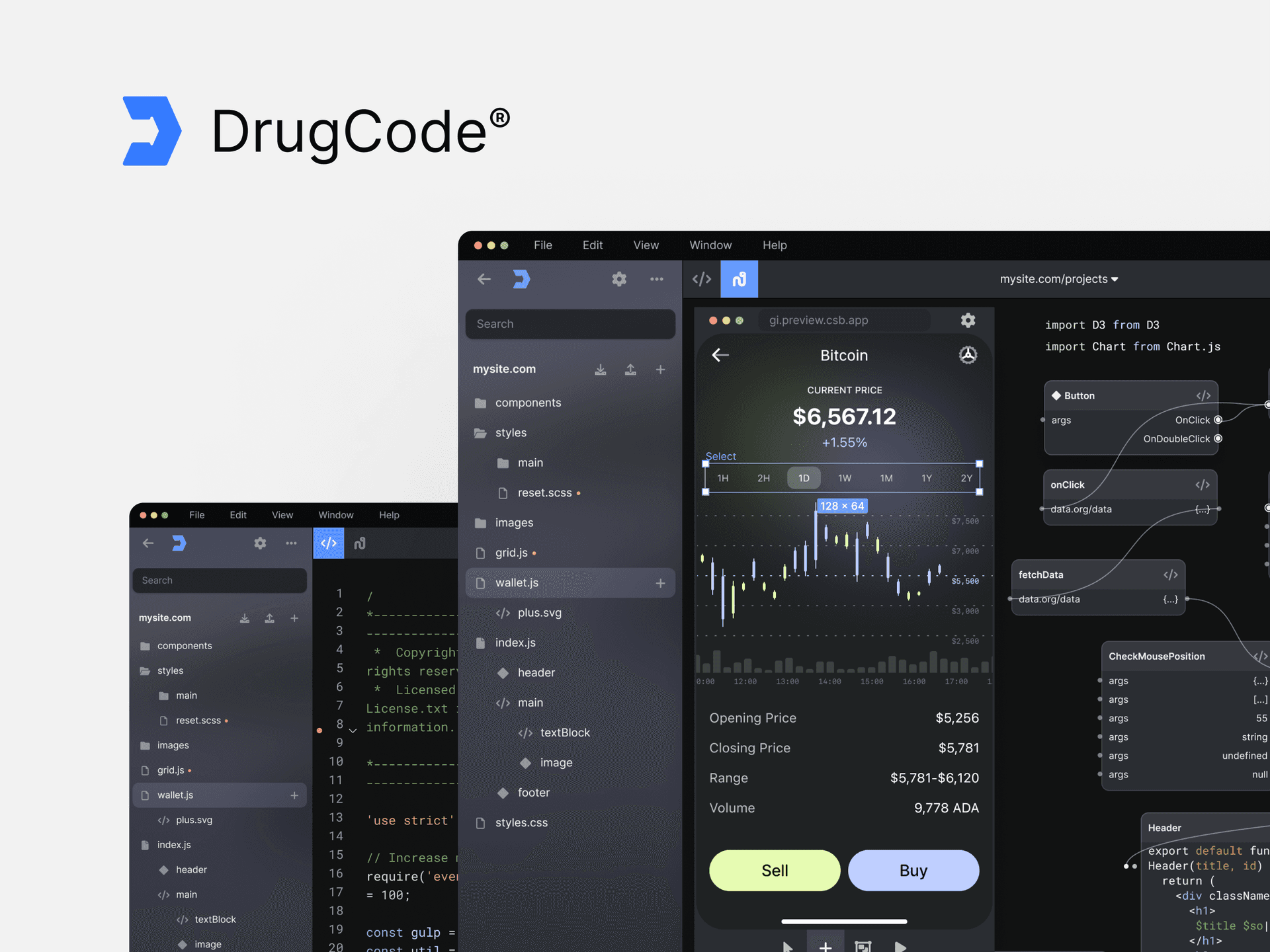
Task: Open preview settings gear icon
Action: (x=968, y=321)
